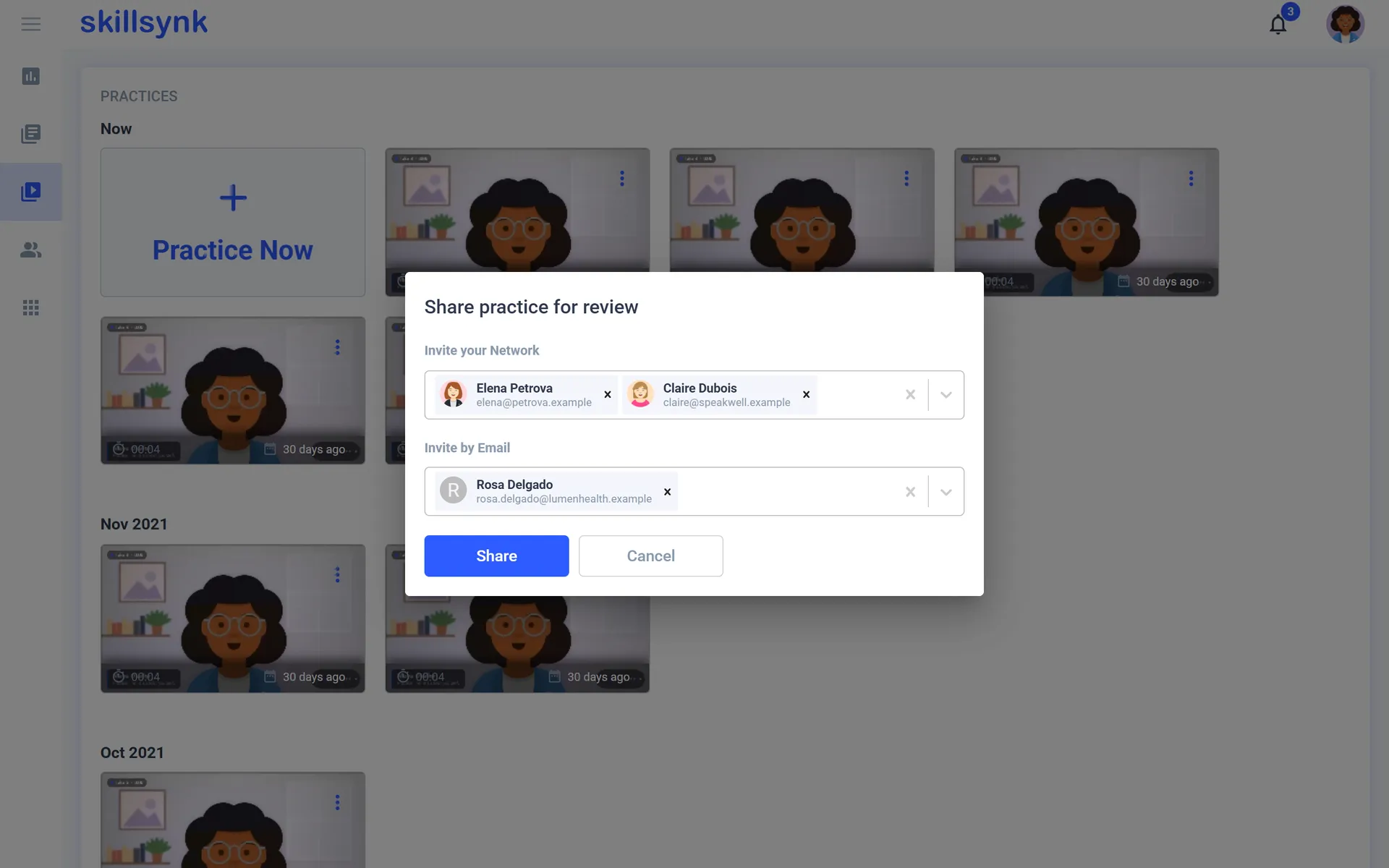Viewport: 1389px width, 868px height.
Task: Clear all Invite your Network selections
Action: tap(910, 395)
